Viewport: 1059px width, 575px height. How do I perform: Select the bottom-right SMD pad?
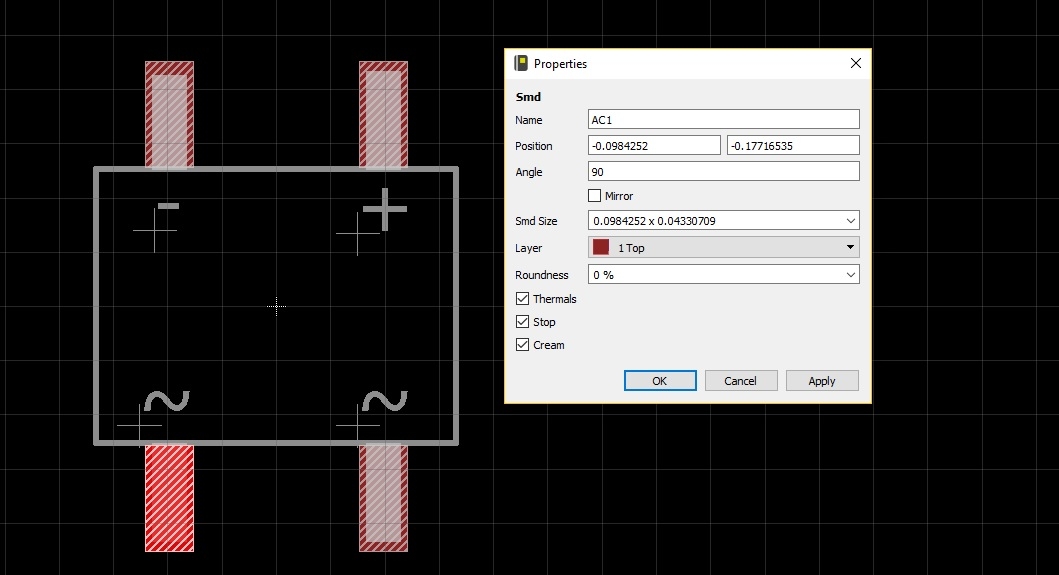click(x=384, y=498)
